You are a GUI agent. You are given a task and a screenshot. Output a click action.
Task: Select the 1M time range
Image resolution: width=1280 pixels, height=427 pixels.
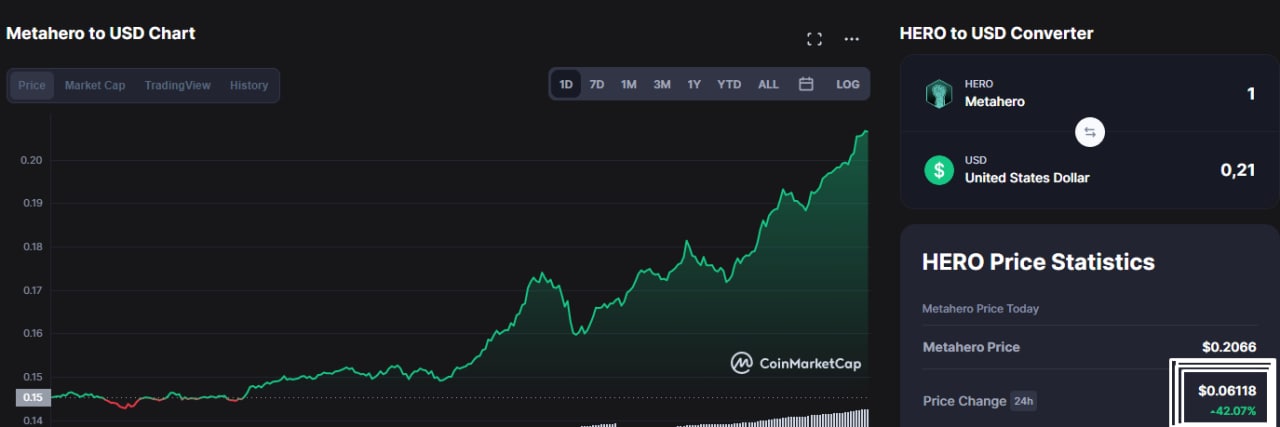[x=628, y=85]
